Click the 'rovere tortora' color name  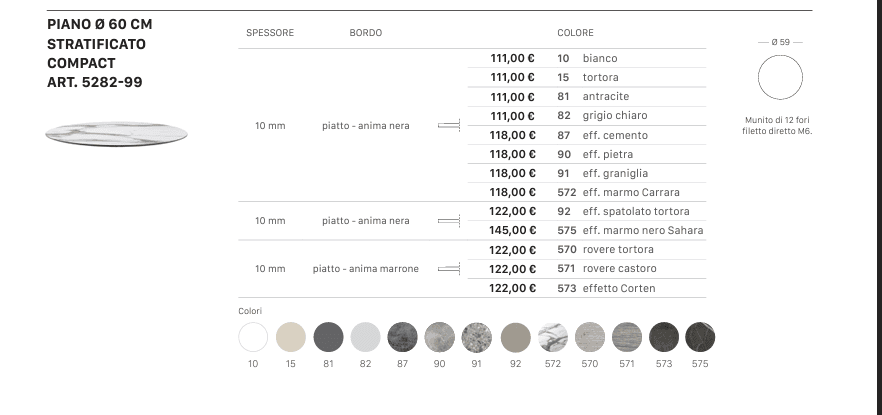pos(618,250)
